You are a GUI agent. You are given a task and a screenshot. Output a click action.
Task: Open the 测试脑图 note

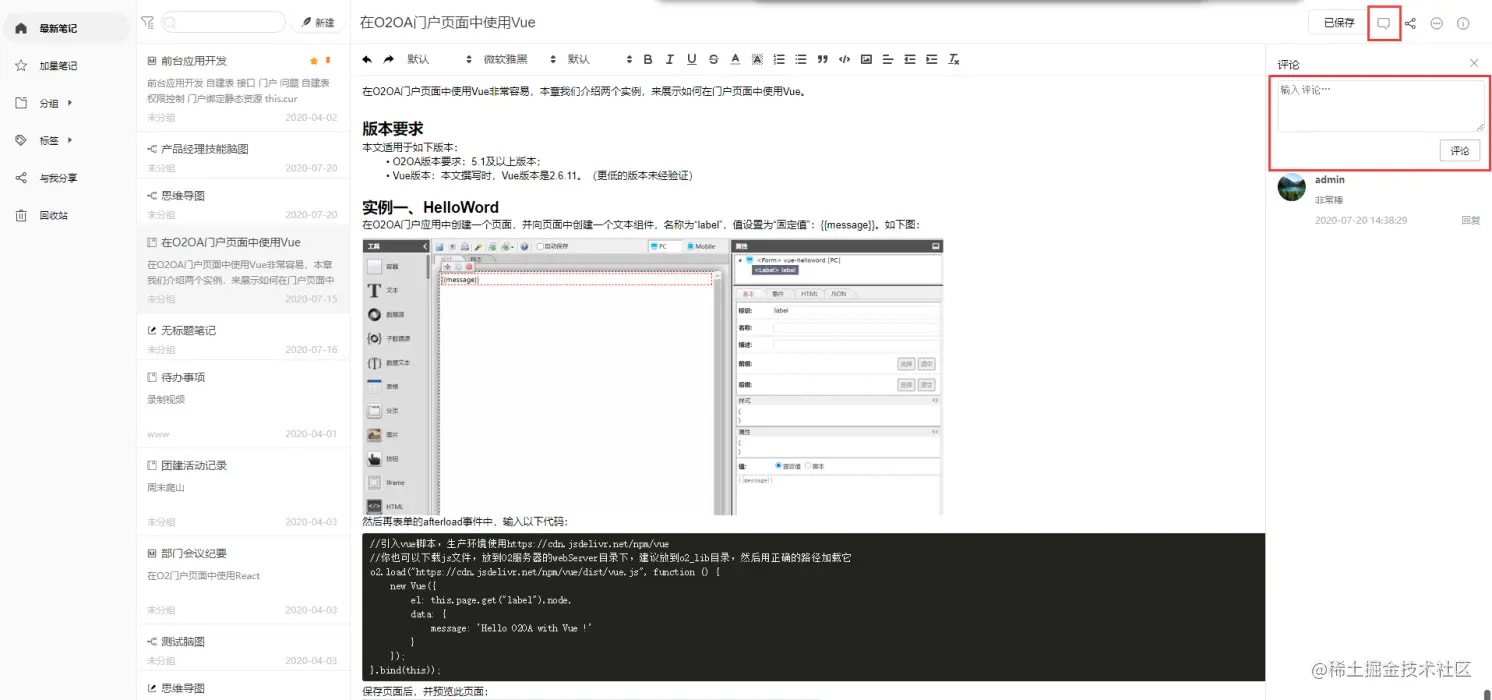pyautogui.click(x=243, y=650)
